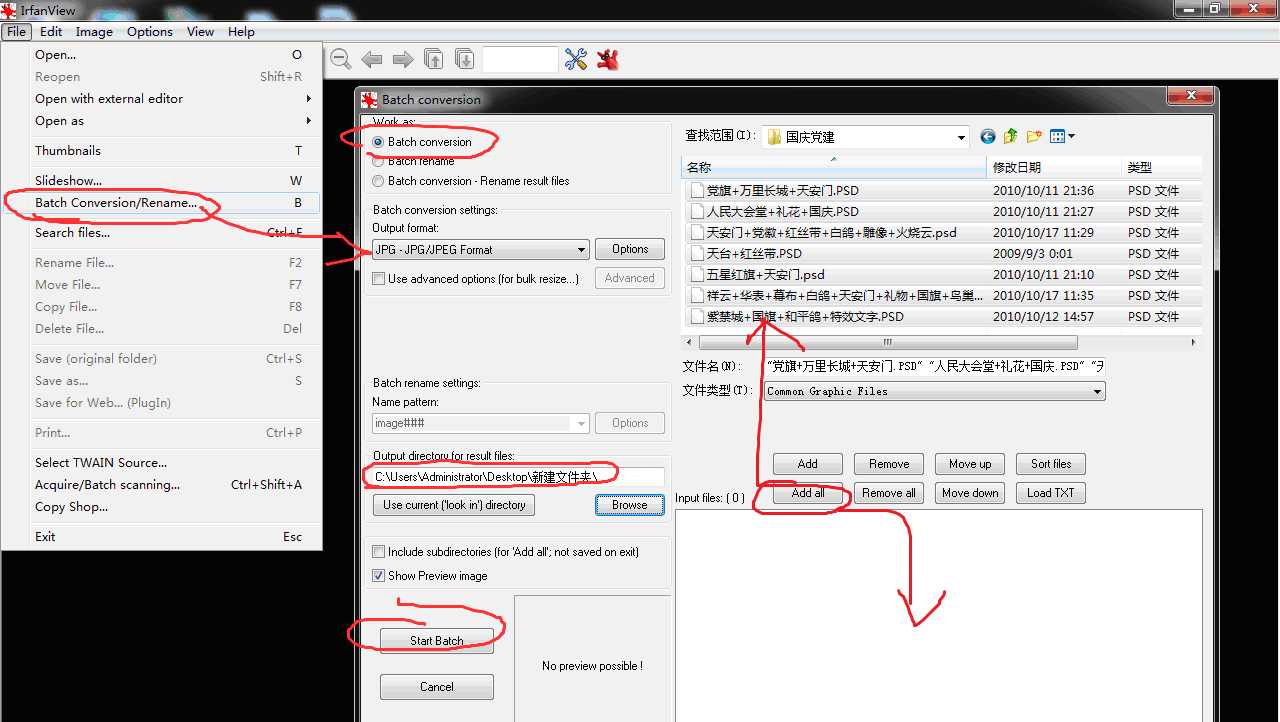This screenshot has width=1280, height=722.
Task: Open the Options menu in menu bar
Action: [x=150, y=32]
